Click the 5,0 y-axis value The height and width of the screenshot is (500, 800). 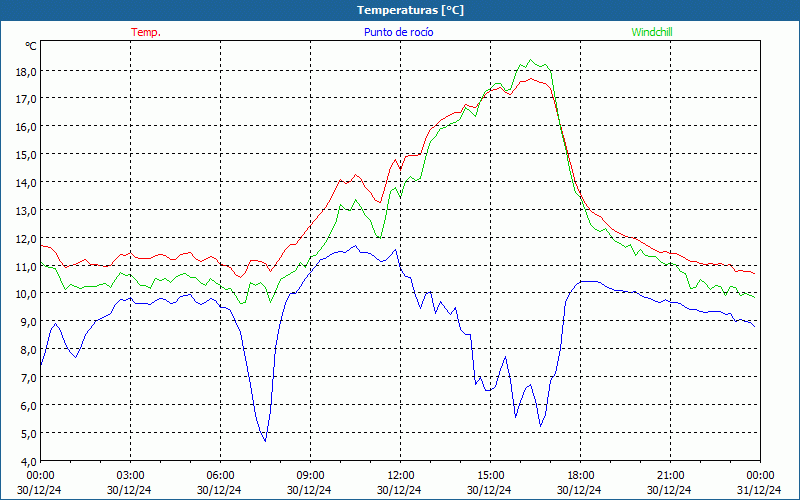[x=28, y=435]
